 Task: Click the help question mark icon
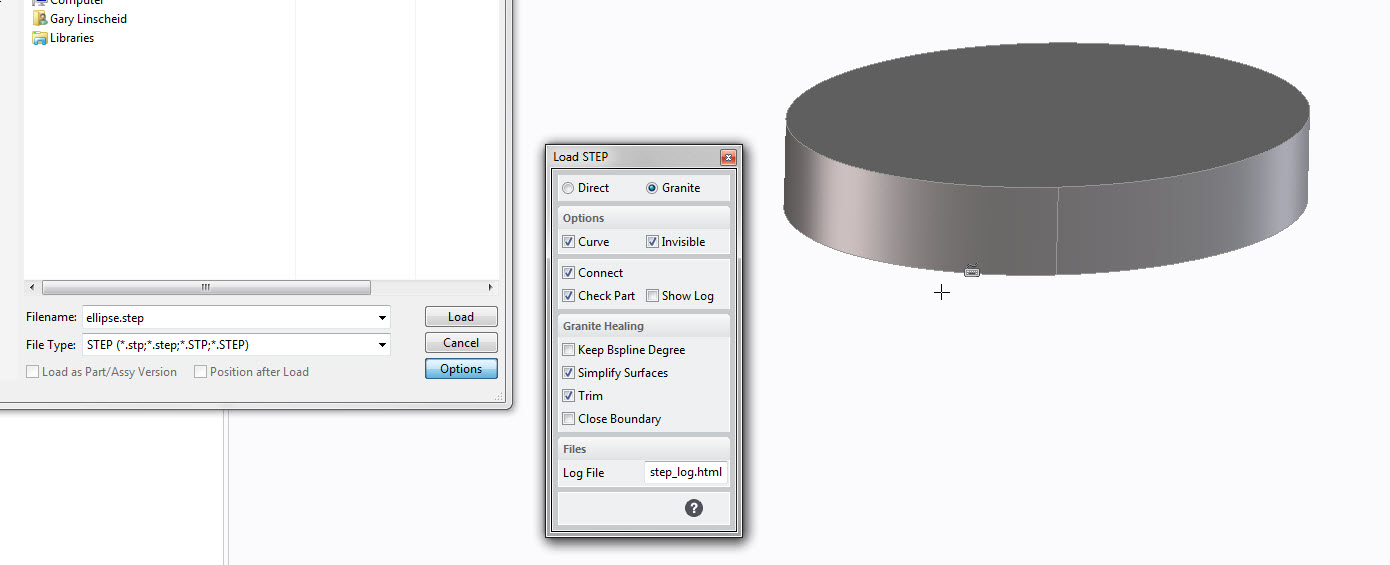[x=694, y=508]
